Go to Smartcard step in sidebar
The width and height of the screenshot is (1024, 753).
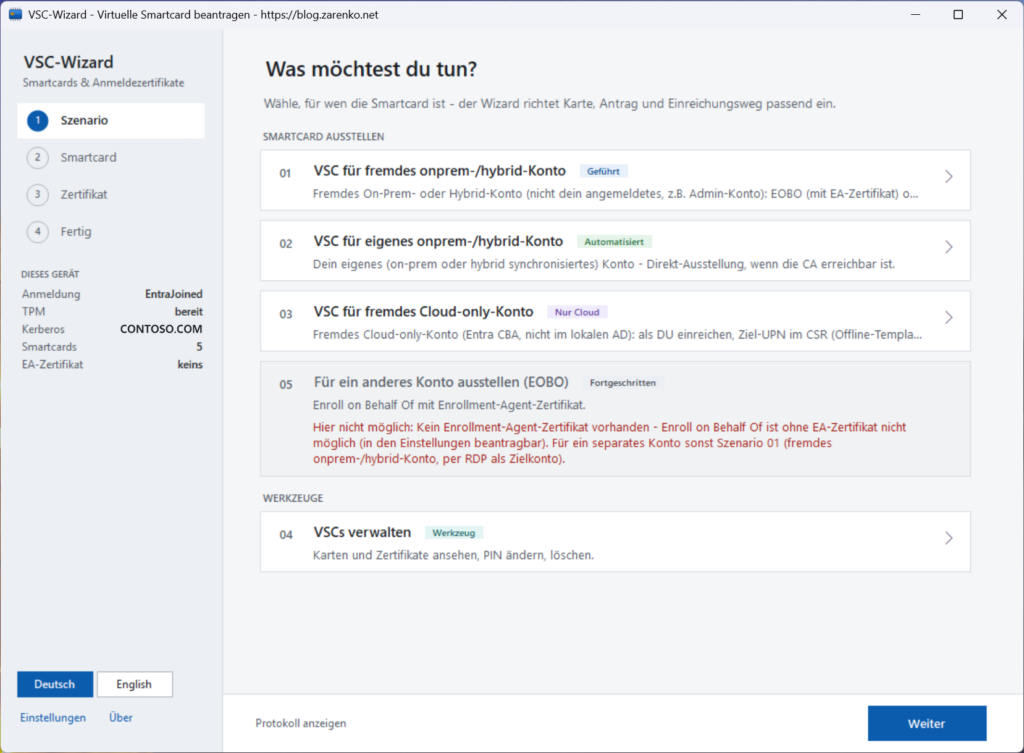click(x=111, y=157)
